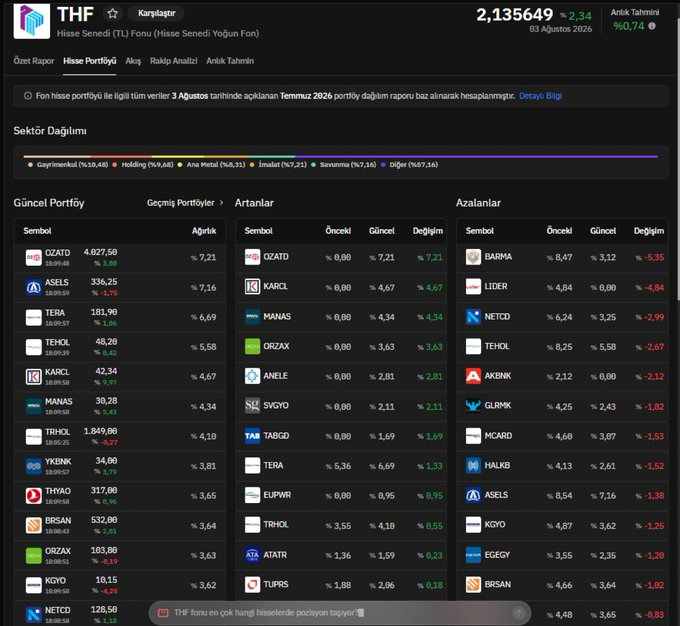Click ORZAX logo in Güncel Portföy
The width and height of the screenshot is (680, 626).
[x=33, y=555]
